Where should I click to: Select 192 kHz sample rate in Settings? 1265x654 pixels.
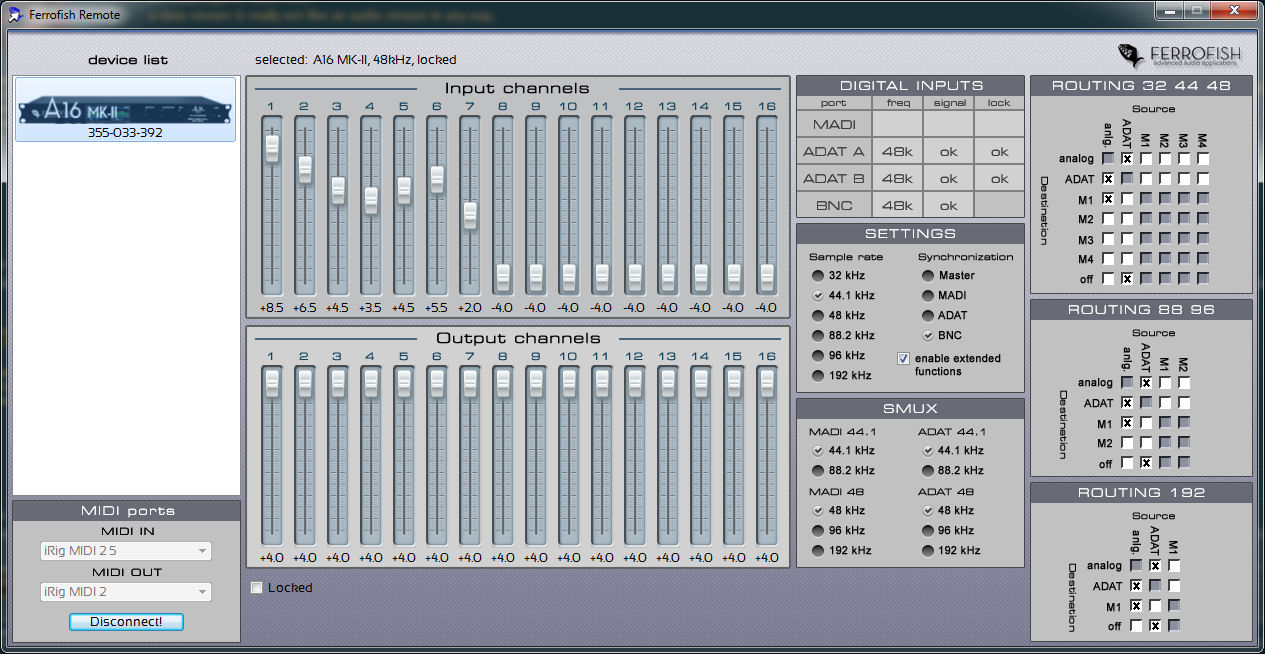[818, 375]
